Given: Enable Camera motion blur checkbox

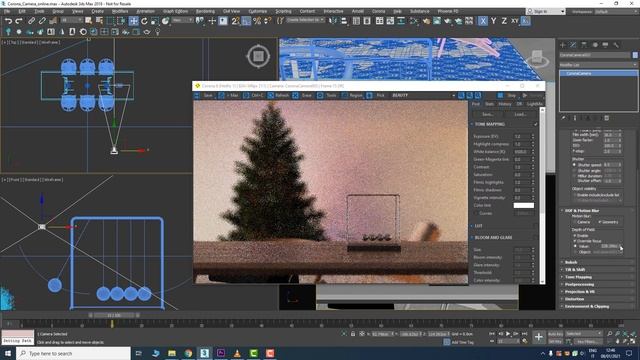Looking at the screenshot, I should [575, 222].
